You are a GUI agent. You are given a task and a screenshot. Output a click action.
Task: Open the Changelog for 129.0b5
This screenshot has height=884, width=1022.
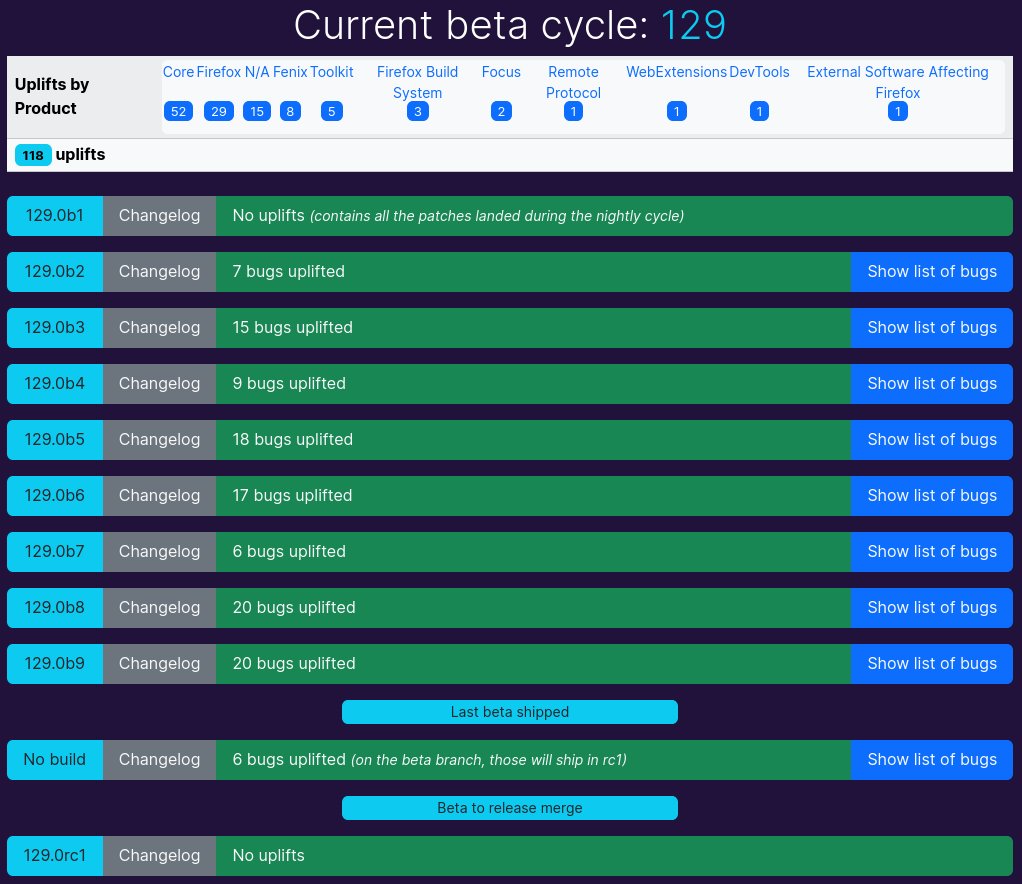coord(160,440)
